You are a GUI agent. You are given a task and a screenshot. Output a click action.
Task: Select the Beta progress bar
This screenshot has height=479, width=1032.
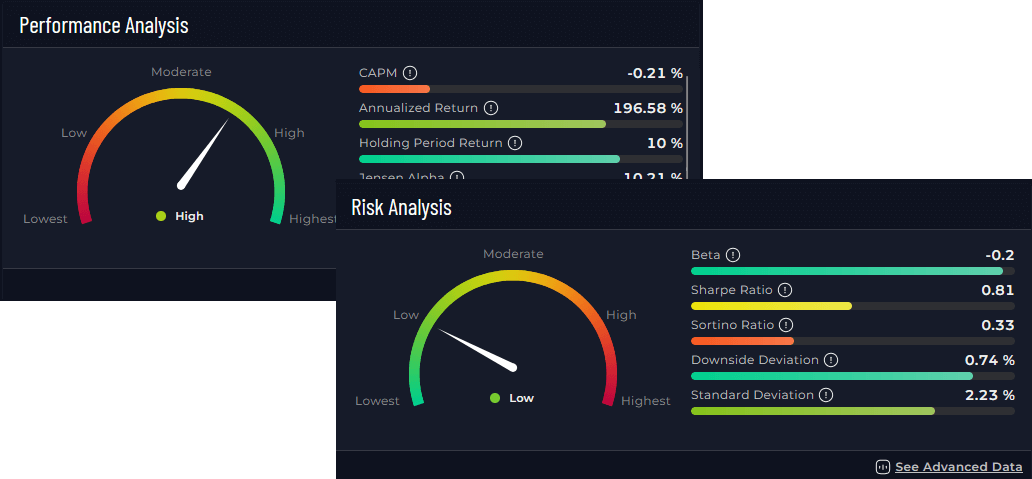point(846,271)
